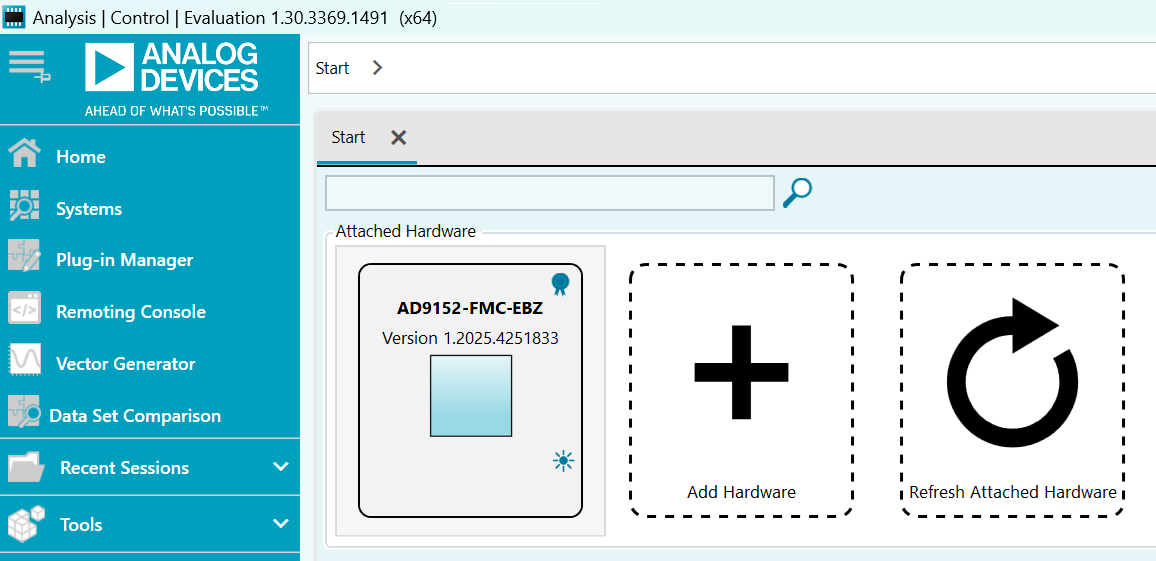Focus the hardware search field

click(549, 192)
